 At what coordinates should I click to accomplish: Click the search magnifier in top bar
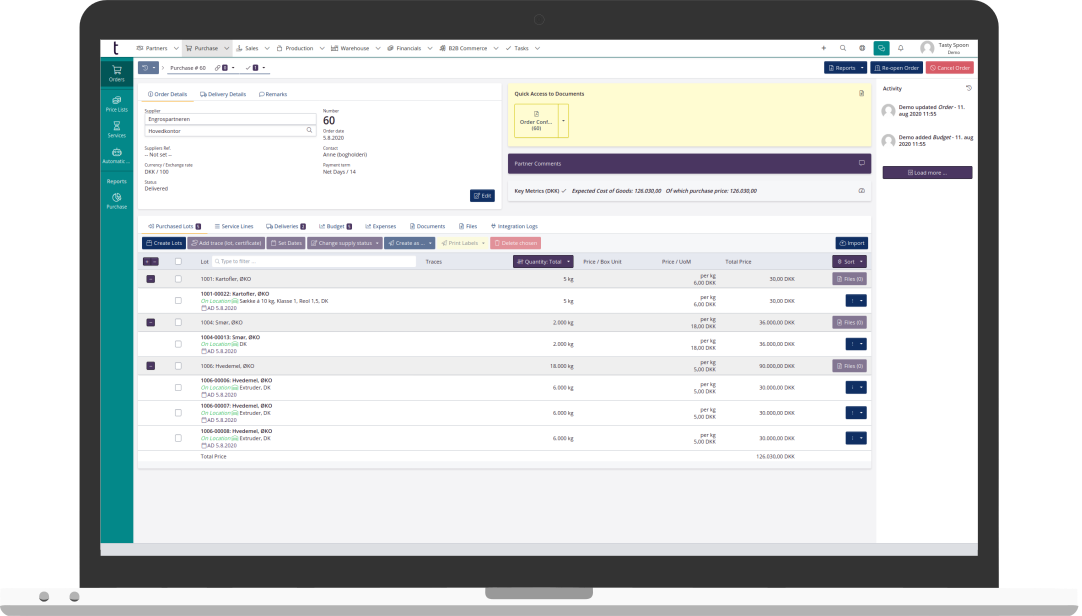843,48
